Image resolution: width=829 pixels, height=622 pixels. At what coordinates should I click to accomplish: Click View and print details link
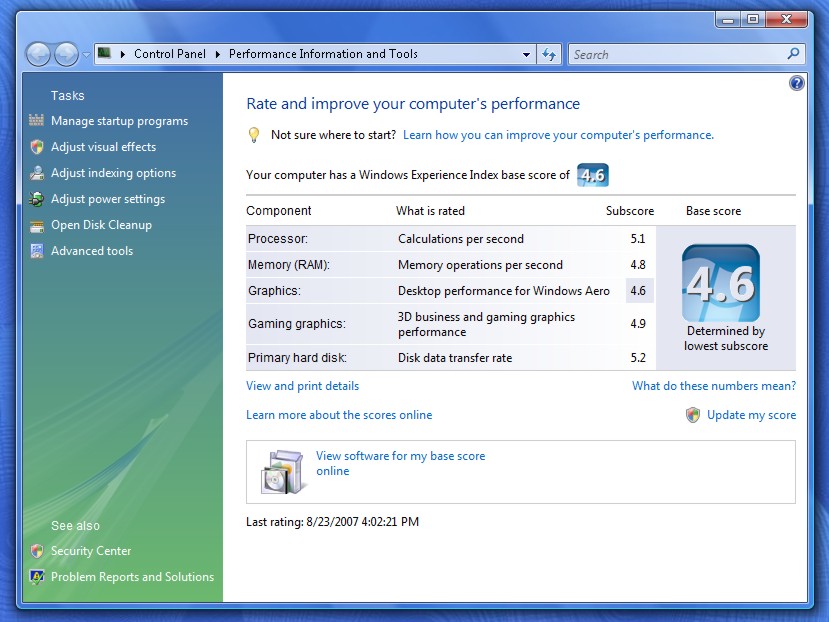[302, 386]
